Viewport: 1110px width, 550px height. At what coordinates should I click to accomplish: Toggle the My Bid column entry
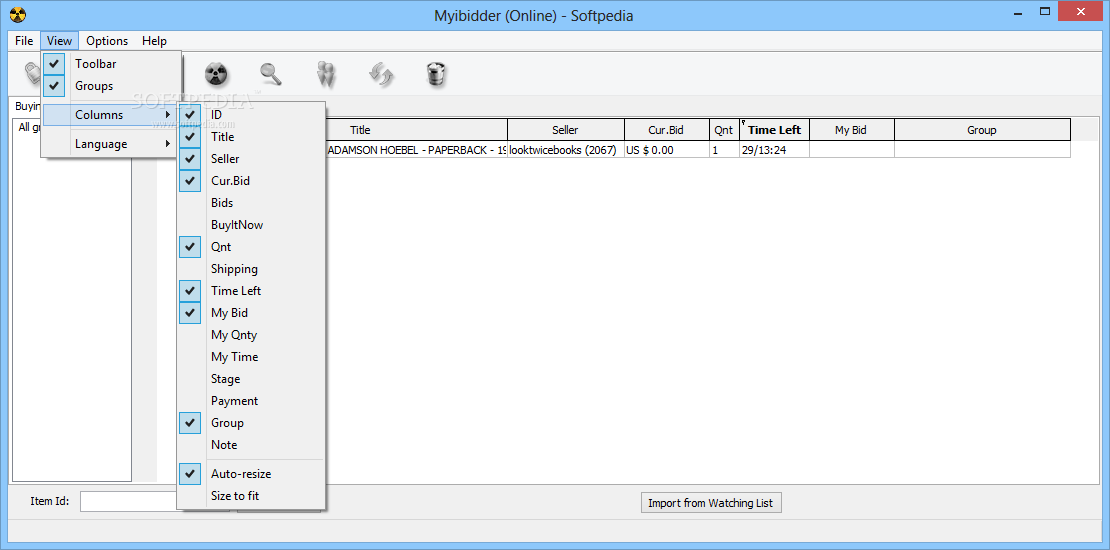tap(251, 313)
